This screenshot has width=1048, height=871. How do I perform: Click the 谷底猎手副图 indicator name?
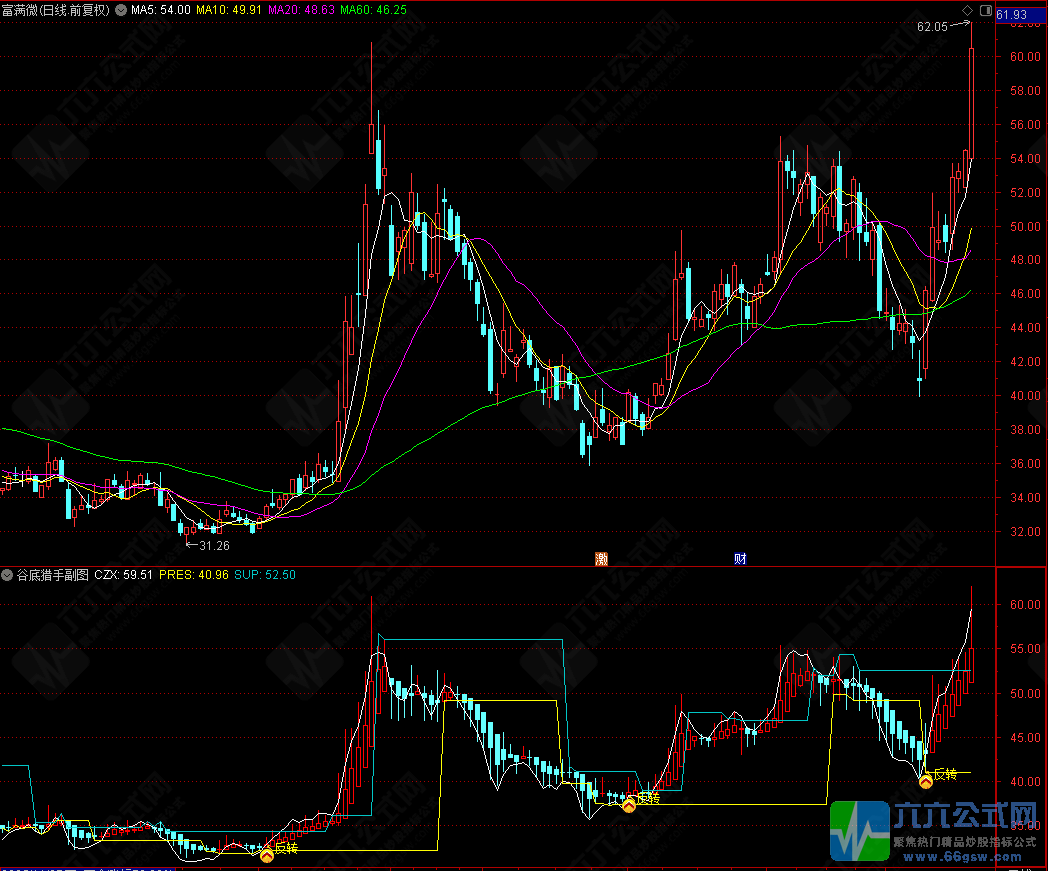pyautogui.click(x=52, y=575)
